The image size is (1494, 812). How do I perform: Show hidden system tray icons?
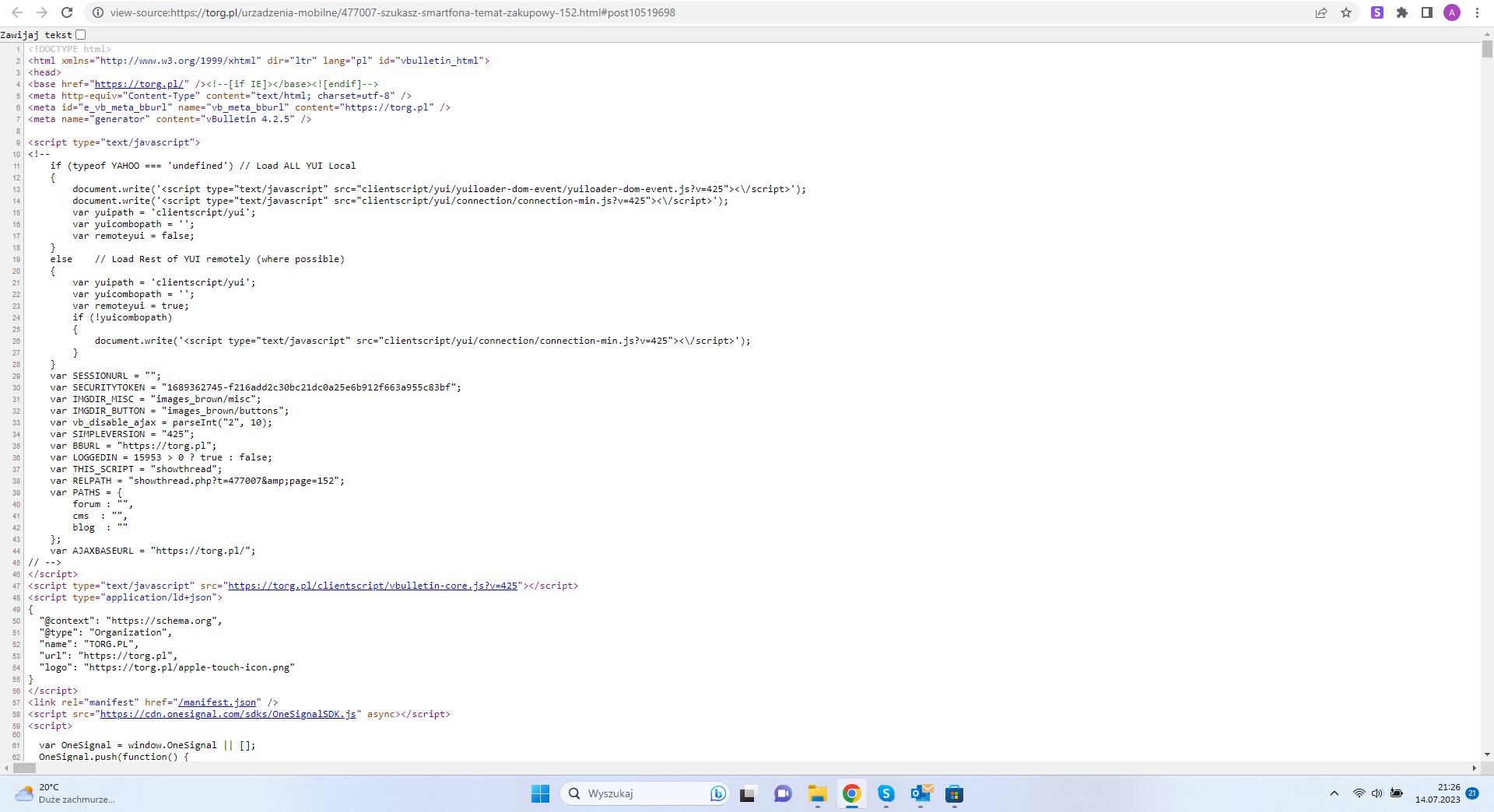[1334, 793]
